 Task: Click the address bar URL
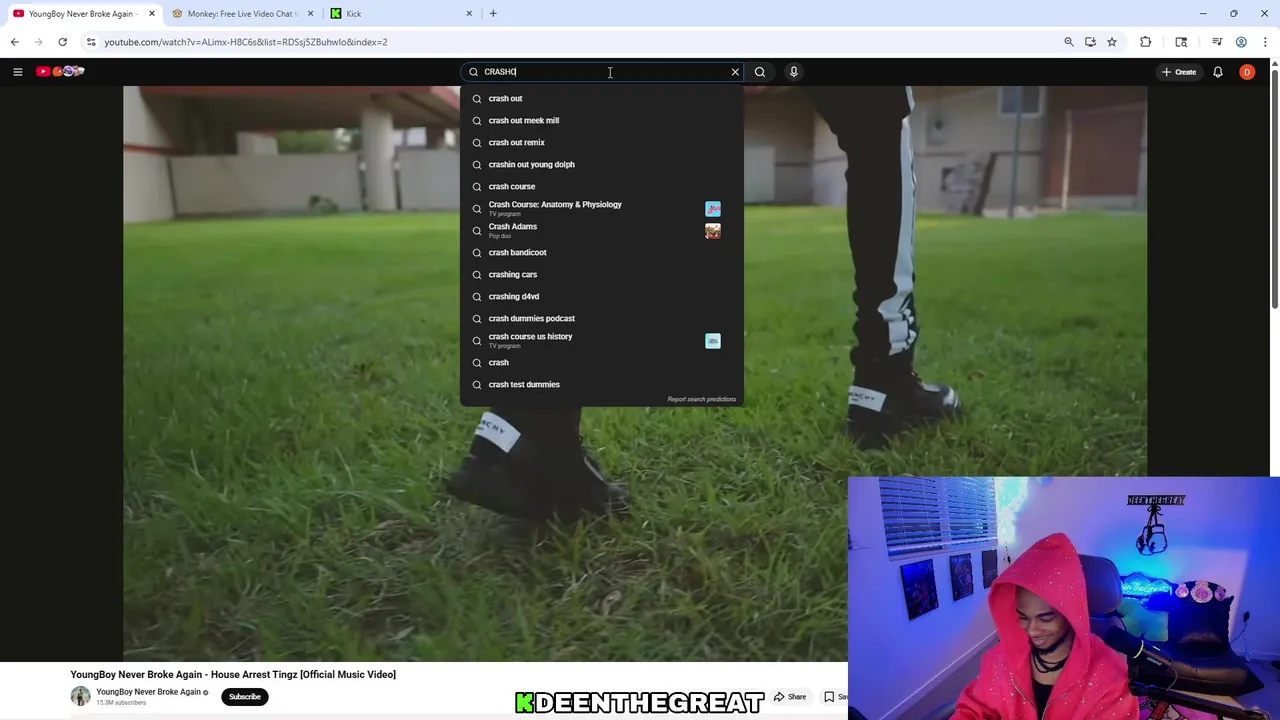coord(246,42)
